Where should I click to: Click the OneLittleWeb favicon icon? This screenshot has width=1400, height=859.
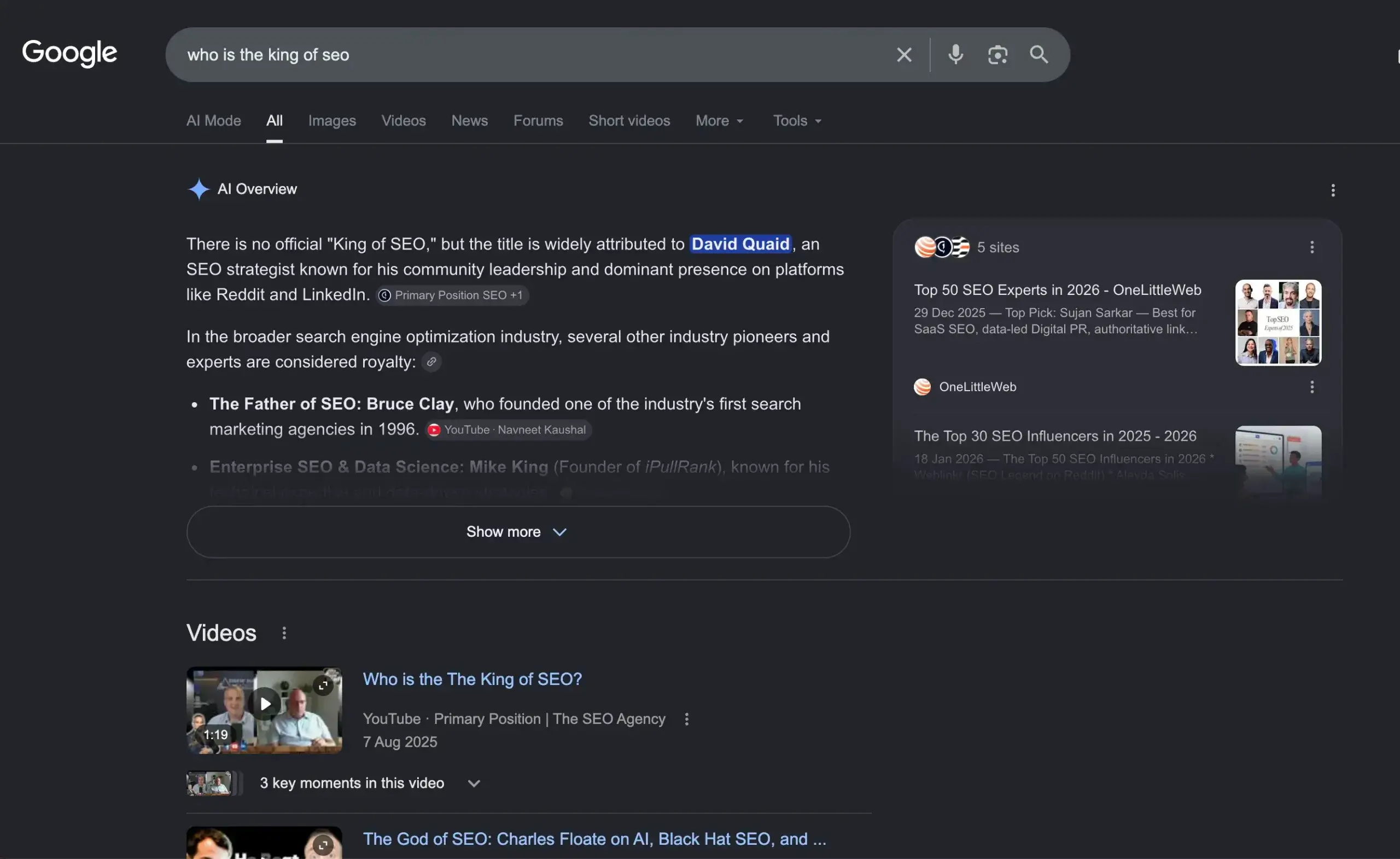[922, 387]
